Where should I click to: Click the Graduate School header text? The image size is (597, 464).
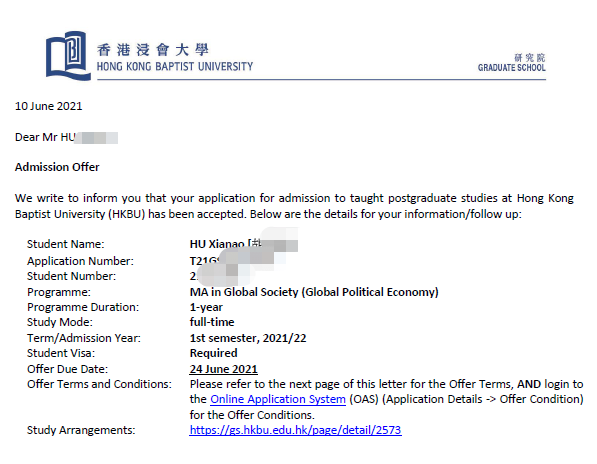[x=511, y=63]
